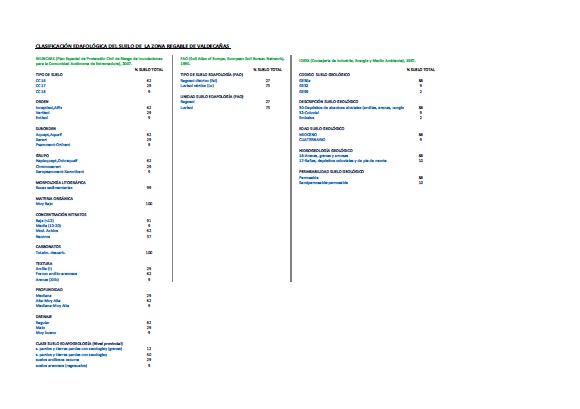Click the CARBONATOS section heading
Viewport: 580px width, 409px height.
coord(48,247)
